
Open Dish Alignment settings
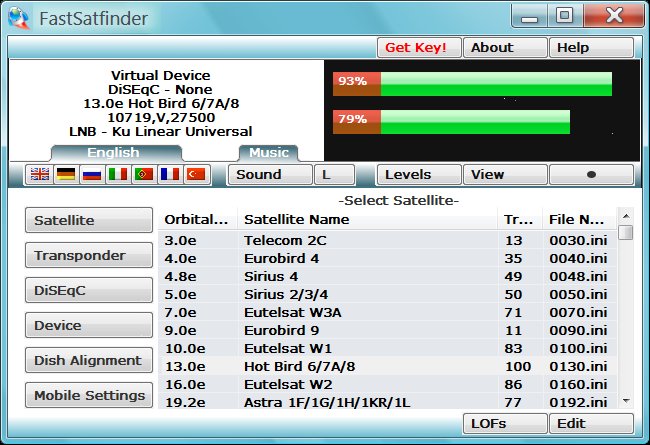click(x=89, y=360)
